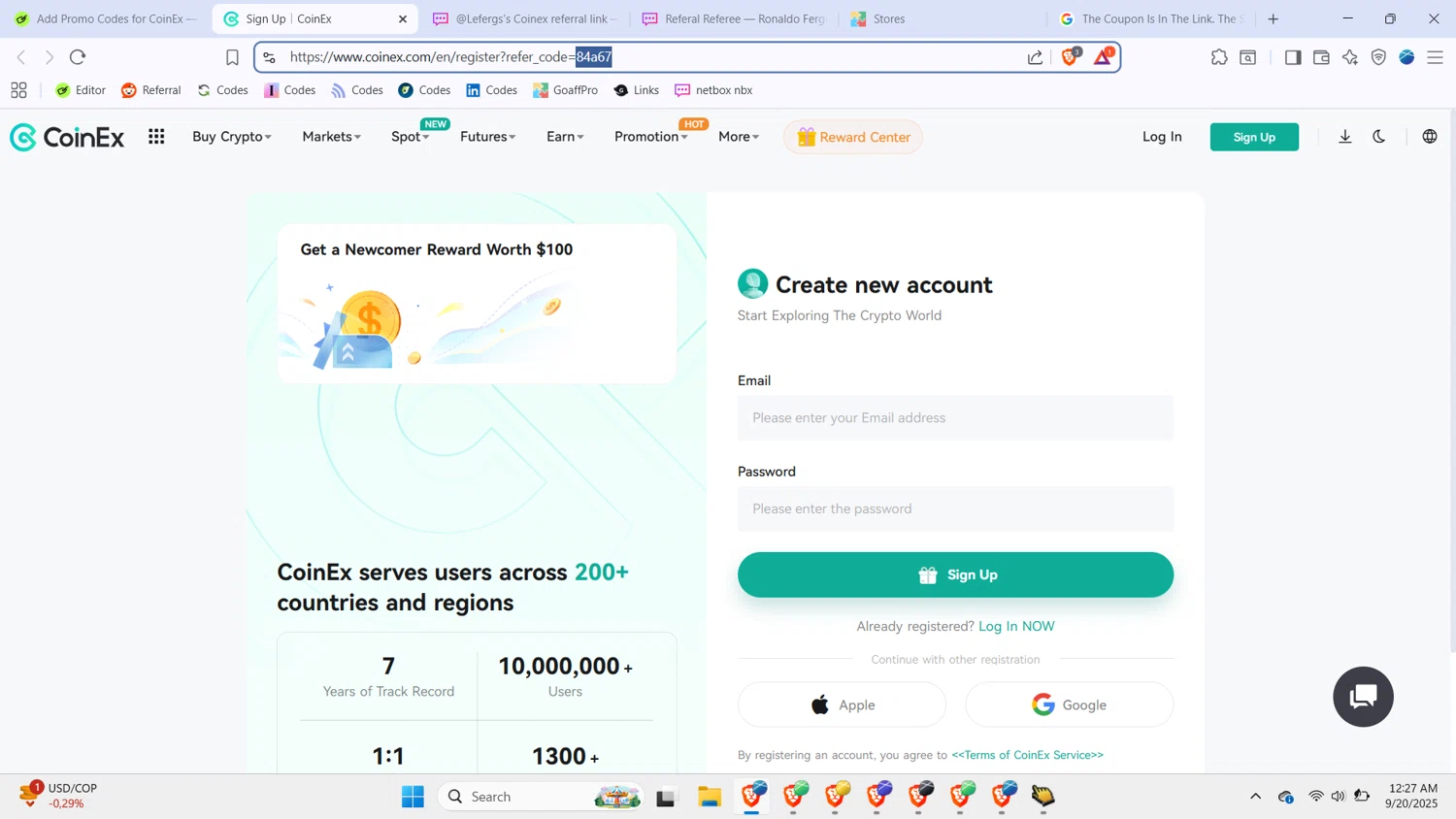Expand the Promotion dropdown
Viewport: 1456px width, 819px height.
650,137
